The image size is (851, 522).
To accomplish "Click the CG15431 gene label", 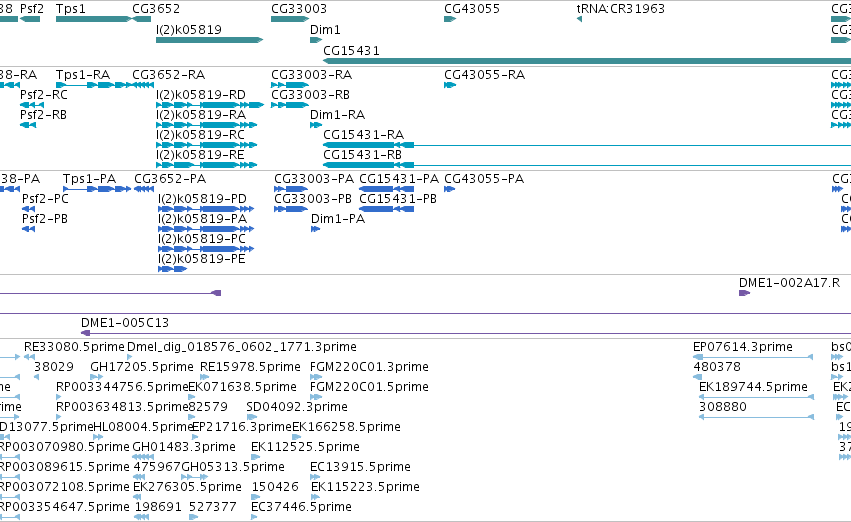I will (351, 50).
